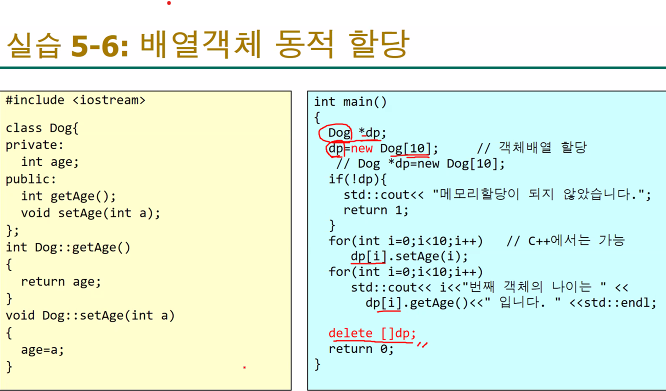Click the slide title '실습 5-6: 배열객체 동적 할당'

(208, 45)
